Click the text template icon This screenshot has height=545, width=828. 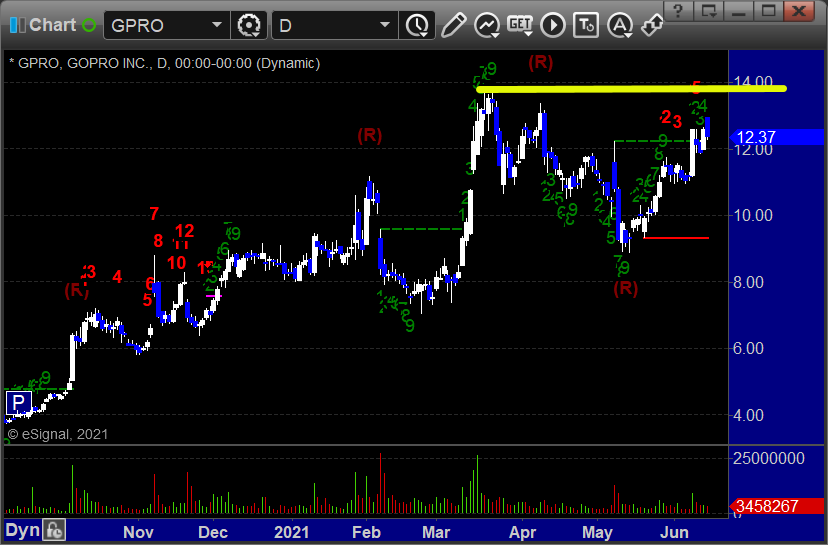[x=586, y=25]
